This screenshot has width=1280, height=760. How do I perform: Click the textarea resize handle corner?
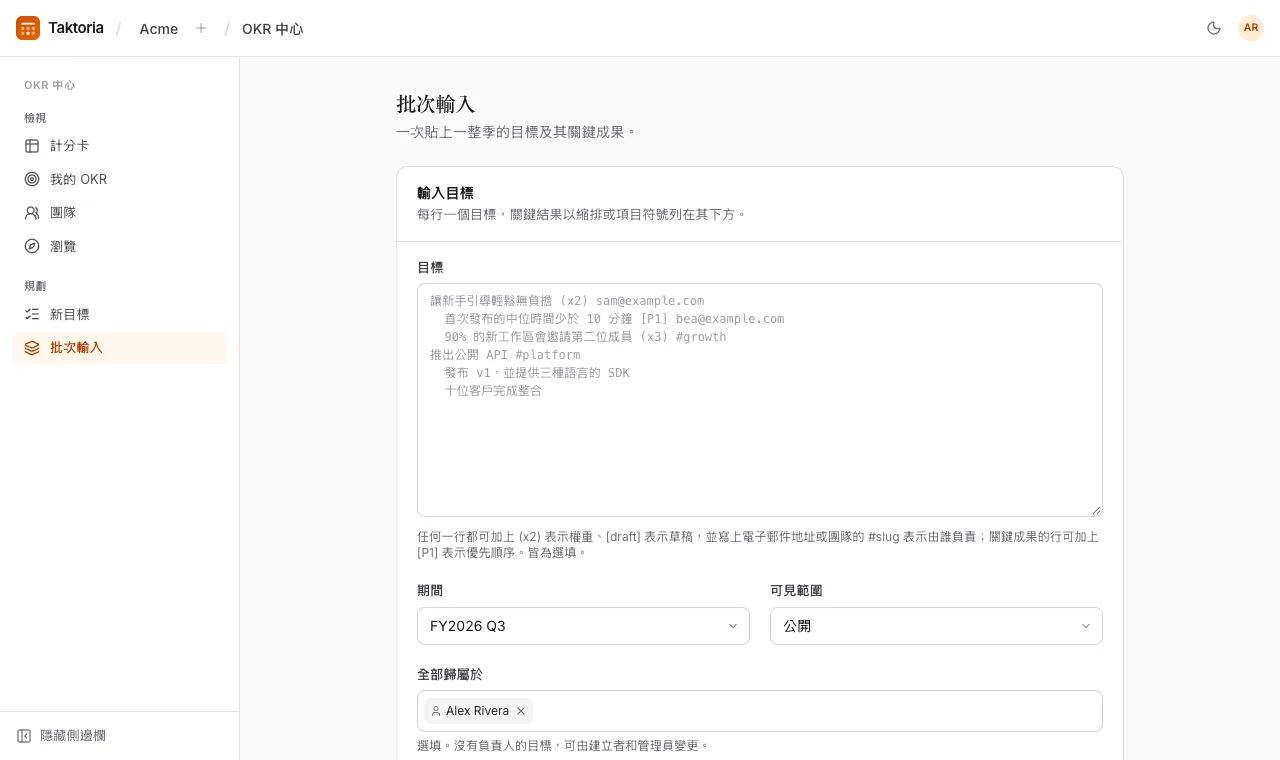click(1096, 510)
